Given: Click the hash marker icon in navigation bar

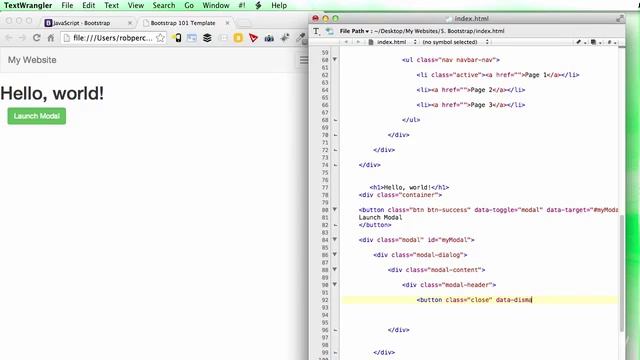Looking at the screenshot, I should [610, 42].
